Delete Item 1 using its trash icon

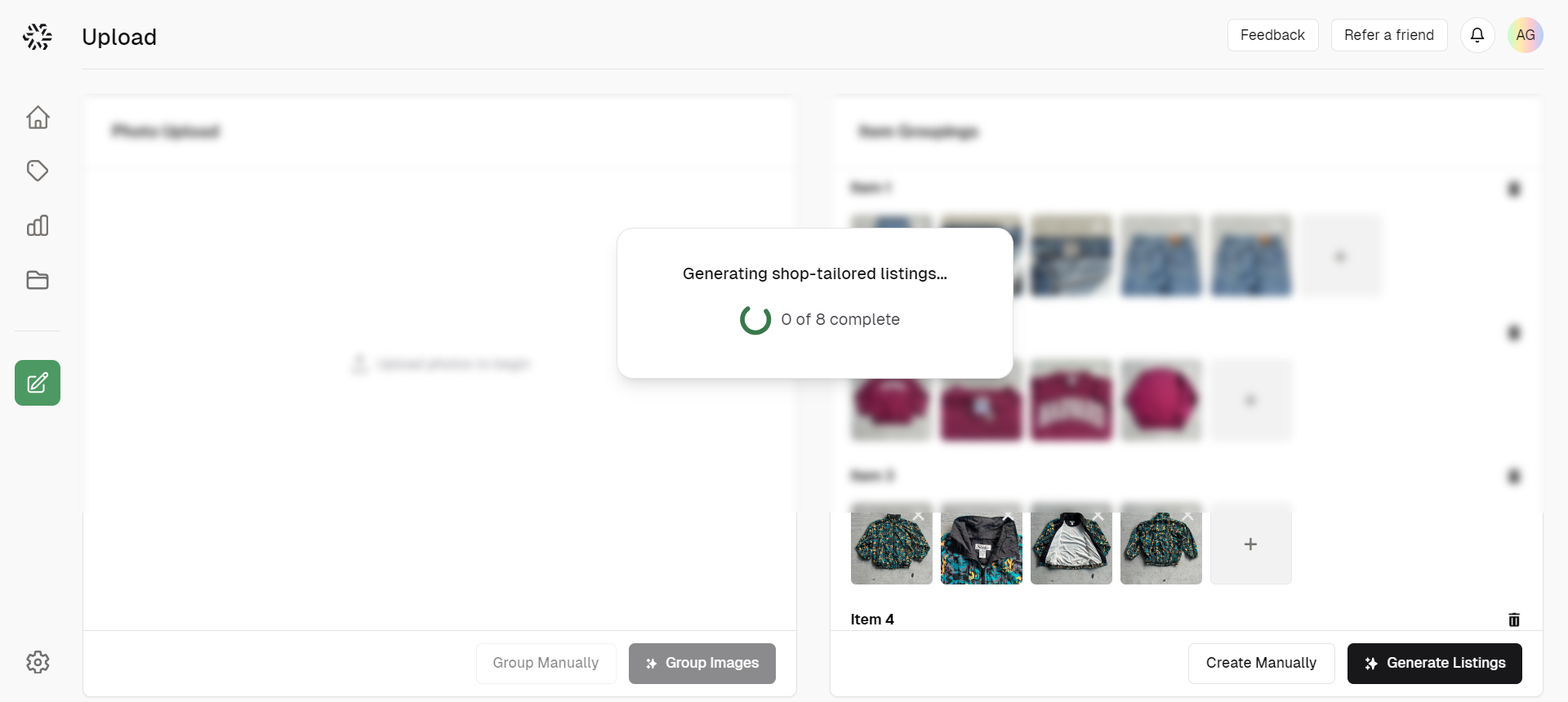[x=1514, y=189]
